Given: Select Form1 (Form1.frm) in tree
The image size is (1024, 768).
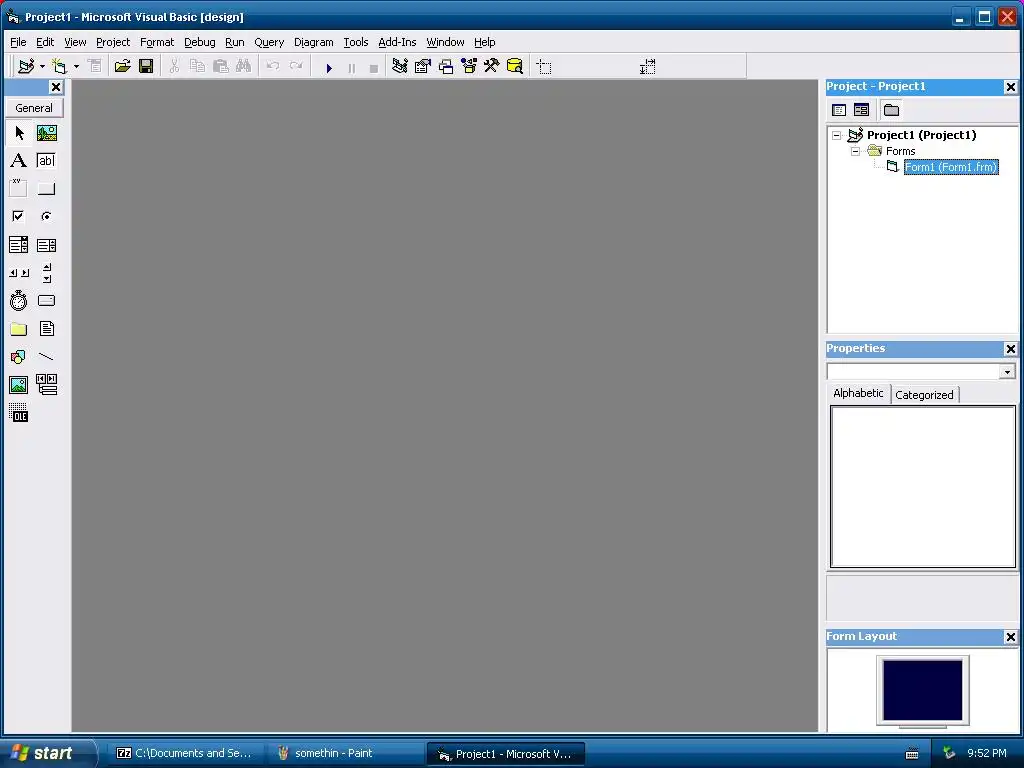Looking at the screenshot, I should click(951, 167).
